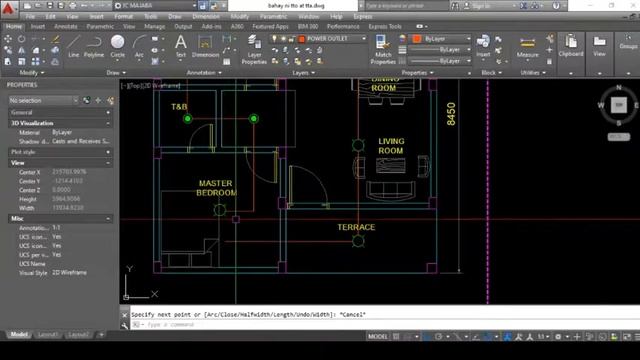Select the Rotate tool in Modify panel
Viewport: 640px width, 360px height.
pos(21,39)
